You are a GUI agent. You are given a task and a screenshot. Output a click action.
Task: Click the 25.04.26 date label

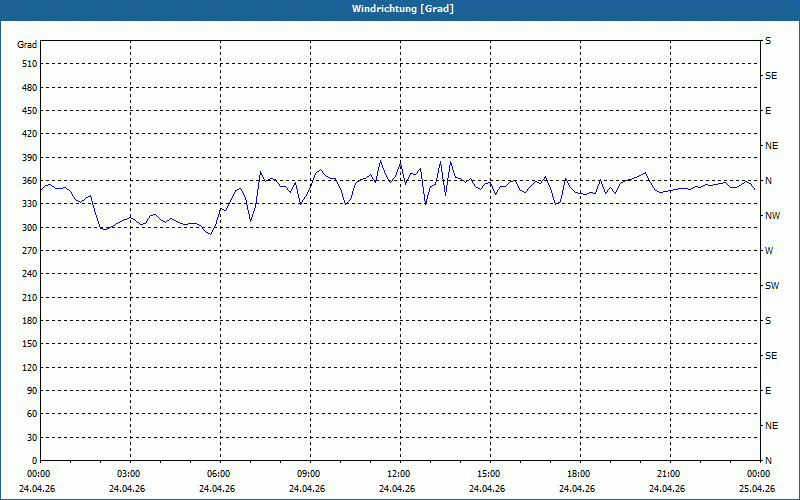pos(757,489)
